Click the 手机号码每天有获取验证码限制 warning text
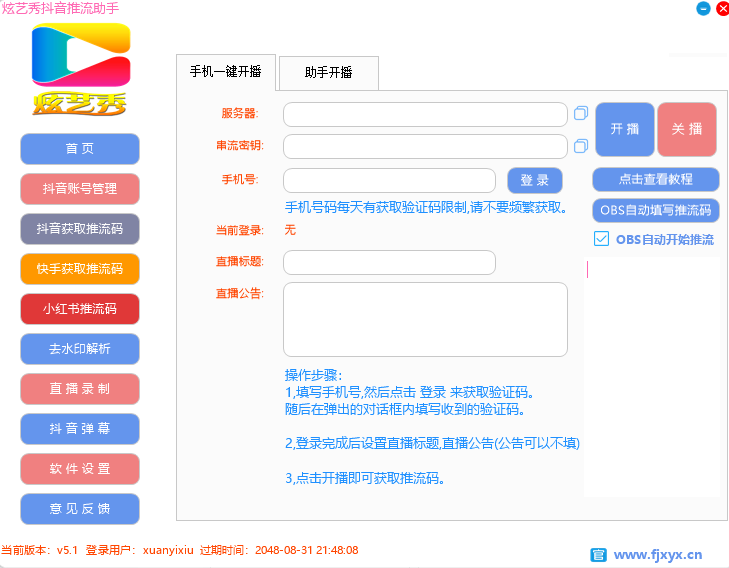Image resolution: width=729 pixels, height=568 pixels. click(426, 207)
